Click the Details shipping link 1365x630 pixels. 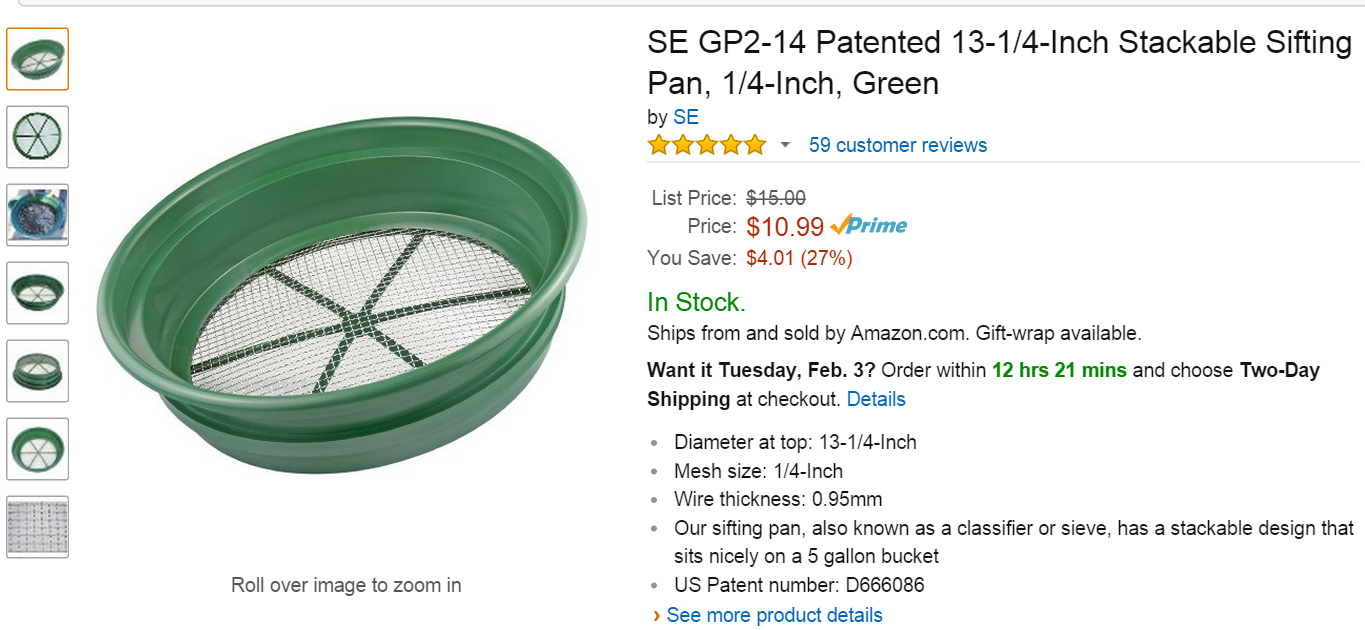pyautogui.click(x=875, y=399)
